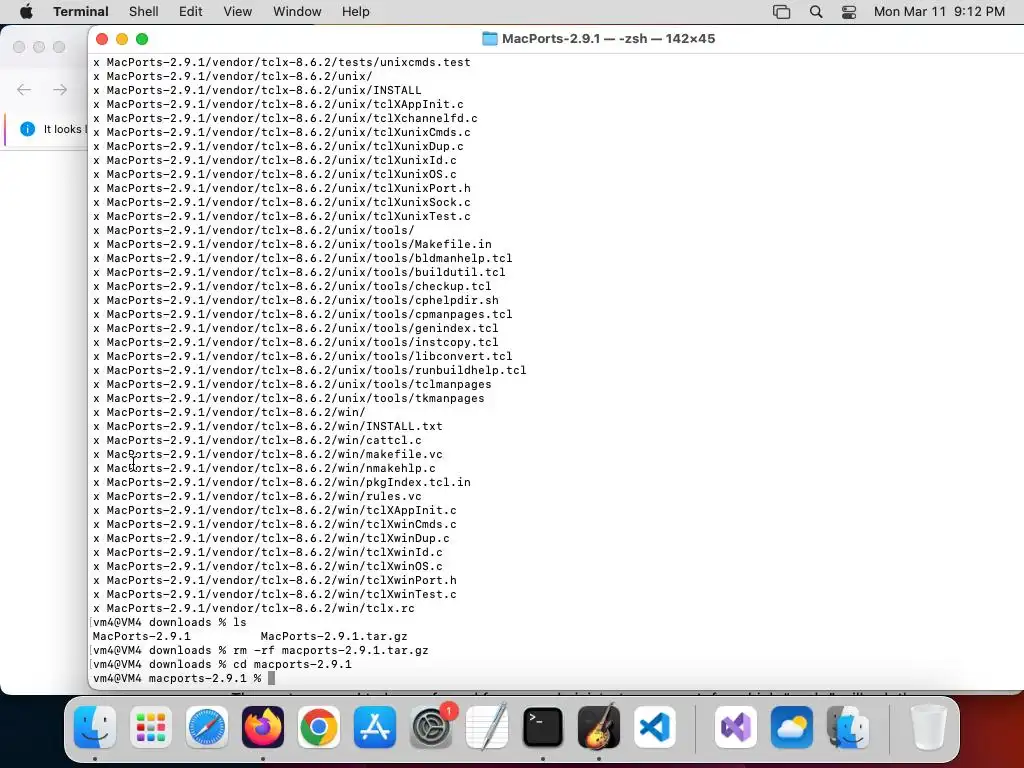Open Control Center in menu bar
This screenshot has height=768, width=1024.
tap(849, 12)
